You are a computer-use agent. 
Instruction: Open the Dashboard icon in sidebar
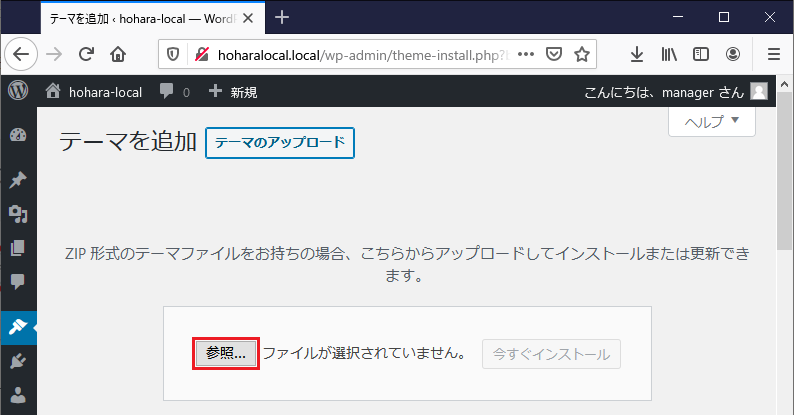point(17,136)
